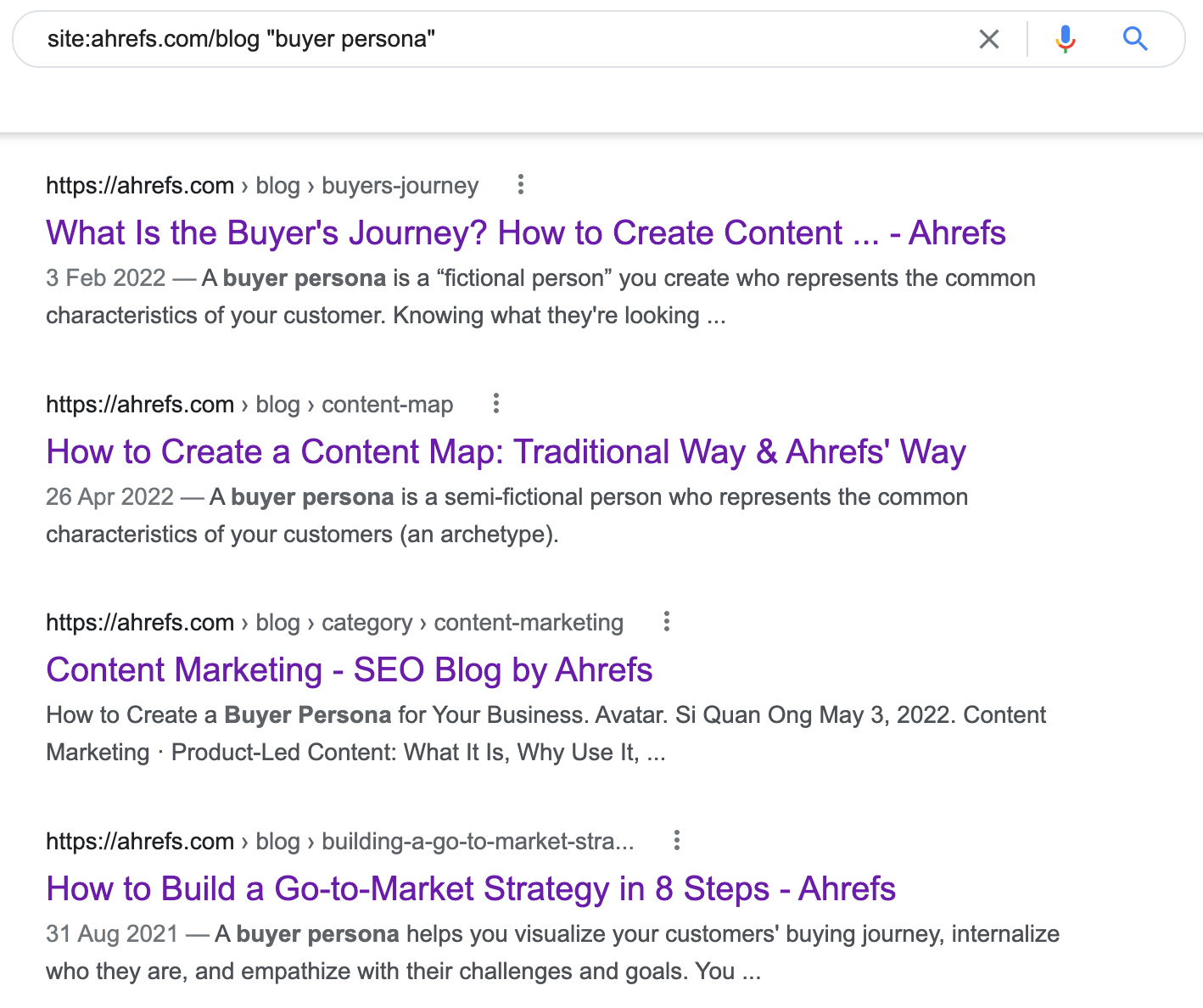Click the building-a-go-to-market-stra... URL breadcrumb
Viewport: 1203px width, 1008px height.
point(339,841)
